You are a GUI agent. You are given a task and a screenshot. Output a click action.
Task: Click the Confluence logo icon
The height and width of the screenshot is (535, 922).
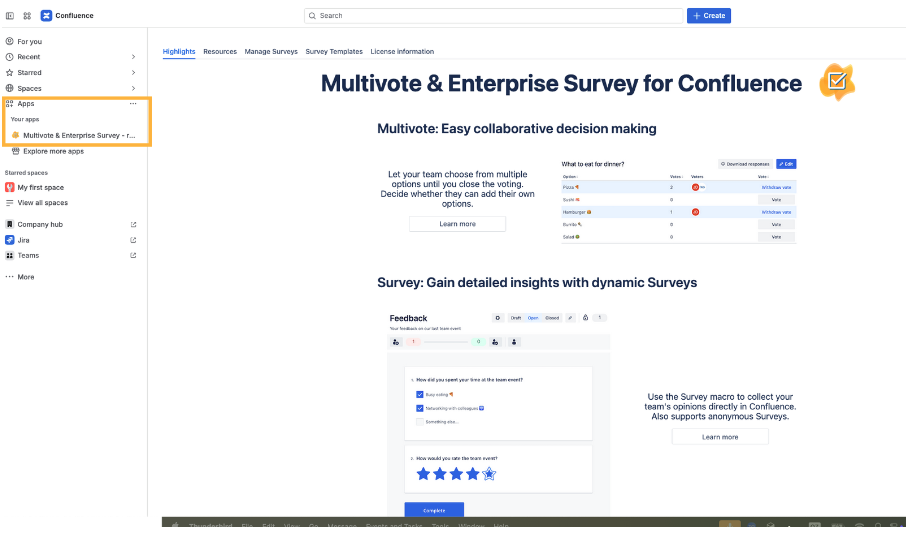46,16
